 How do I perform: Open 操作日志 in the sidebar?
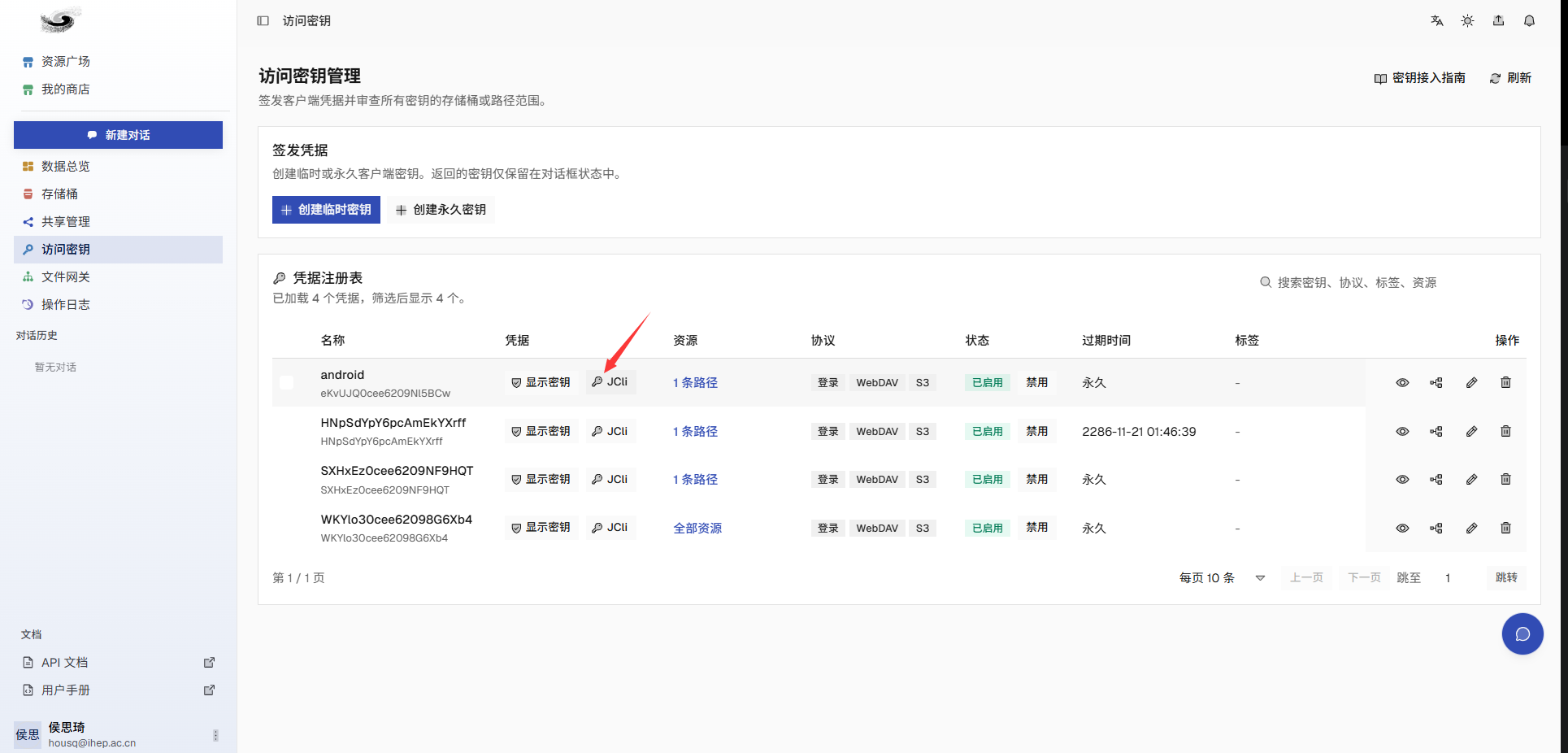(x=118, y=305)
